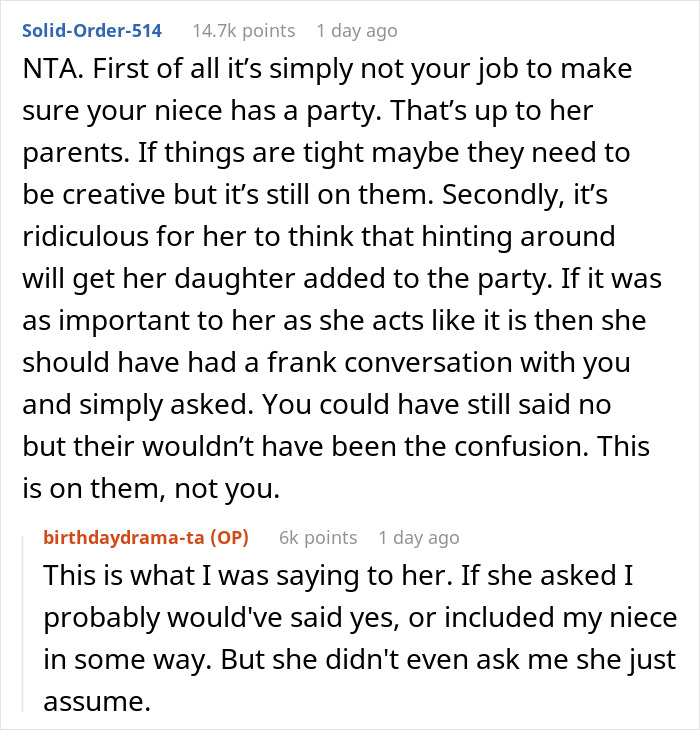The height and width of the screenshot is (730, 700).
Task: Click the last word 'assume.' in the reply
Action: coord(97,702)
